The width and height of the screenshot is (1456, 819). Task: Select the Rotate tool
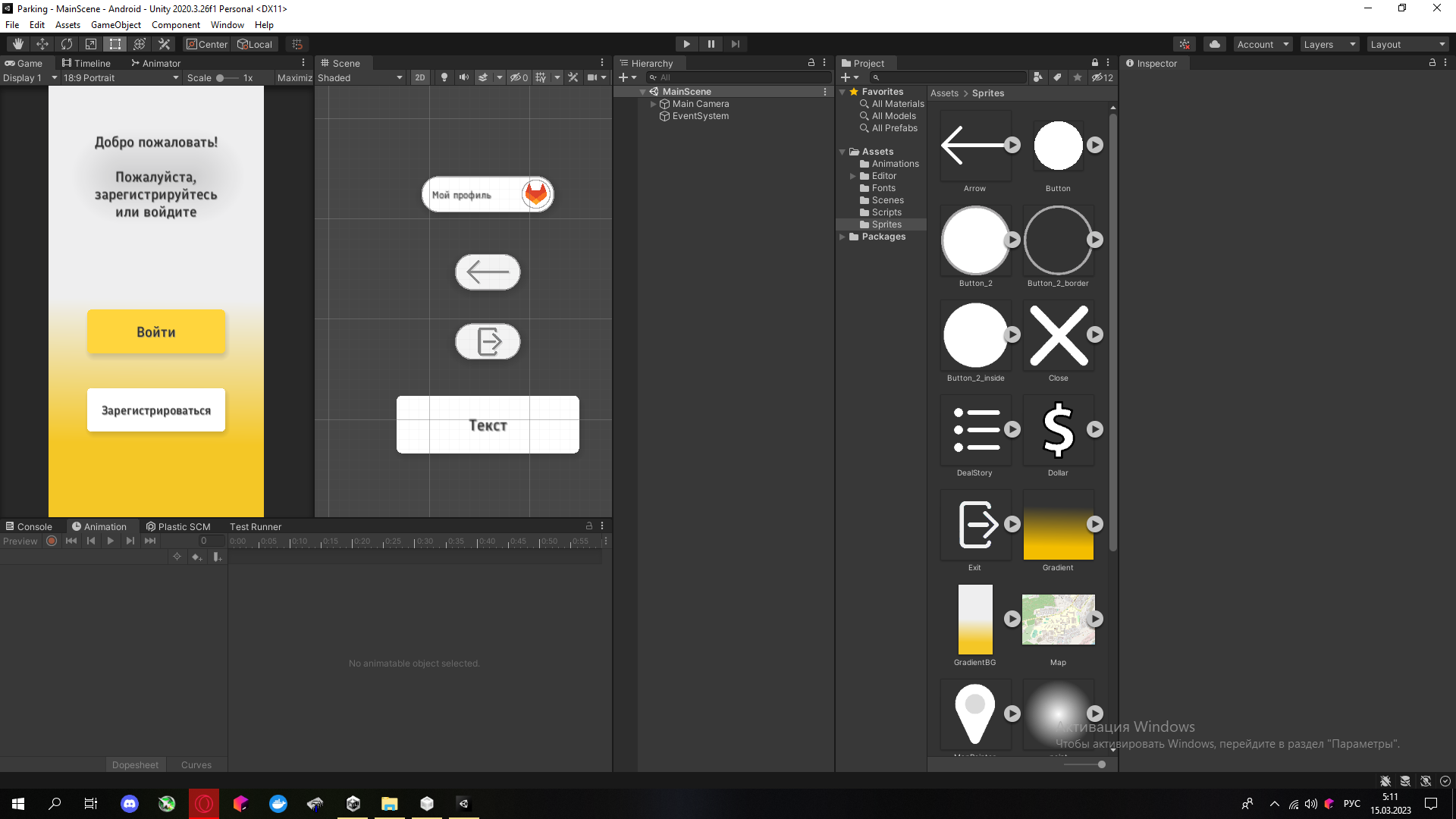[x=67, y=44]
